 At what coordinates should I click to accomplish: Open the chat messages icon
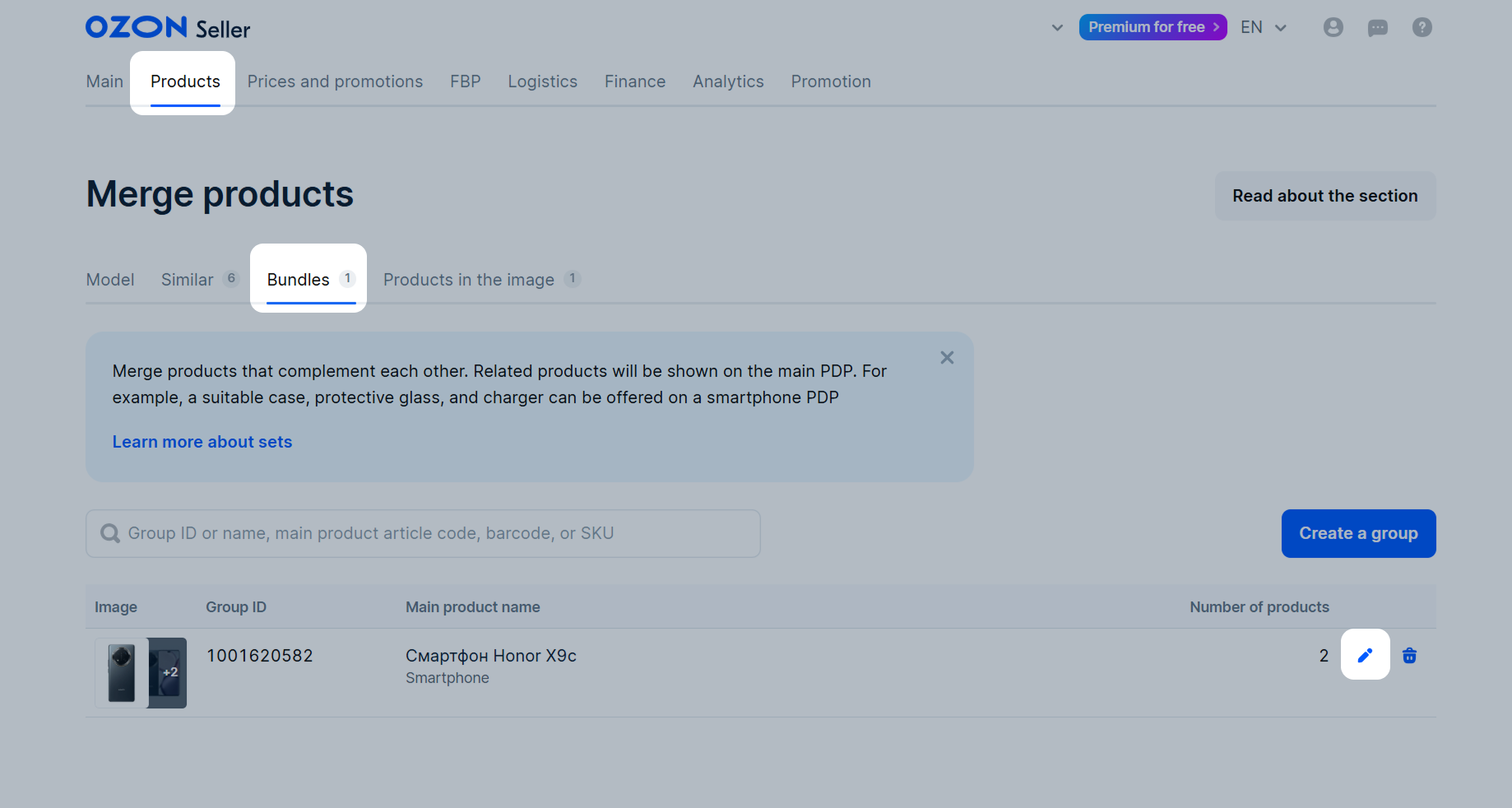tap(1377, 28)
